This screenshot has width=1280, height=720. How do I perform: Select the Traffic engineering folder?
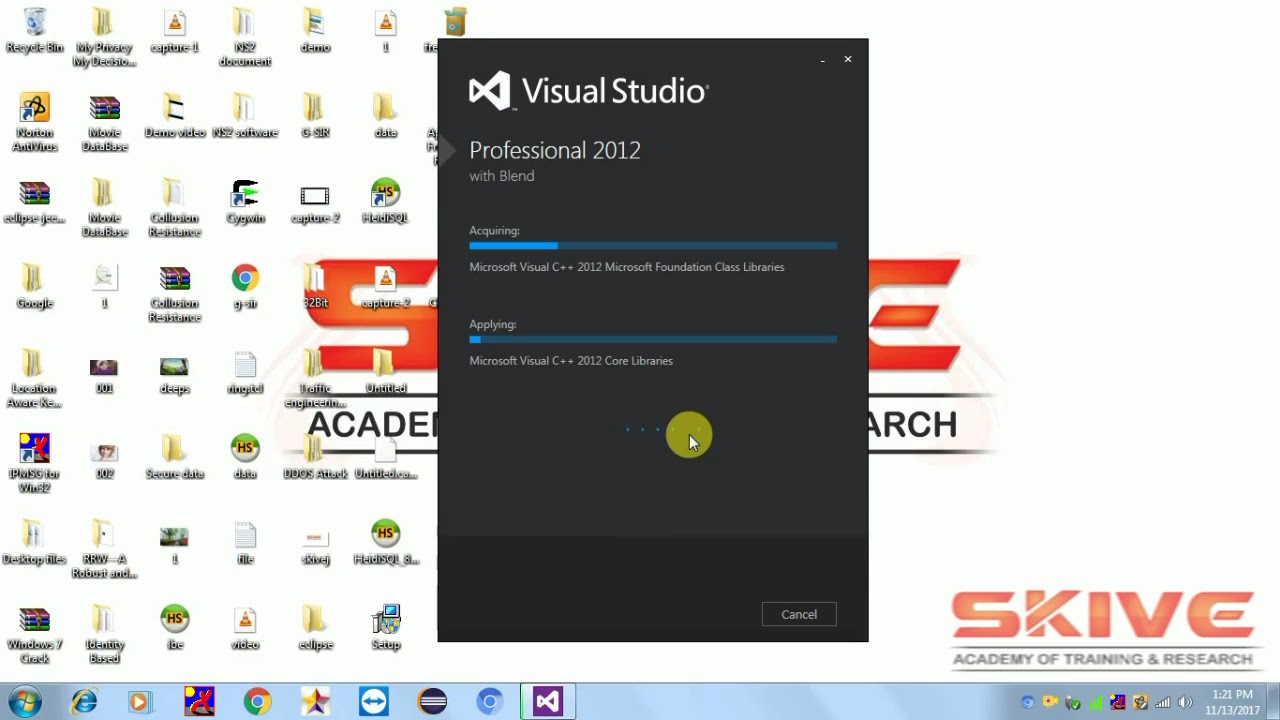(x=315, y=379)
